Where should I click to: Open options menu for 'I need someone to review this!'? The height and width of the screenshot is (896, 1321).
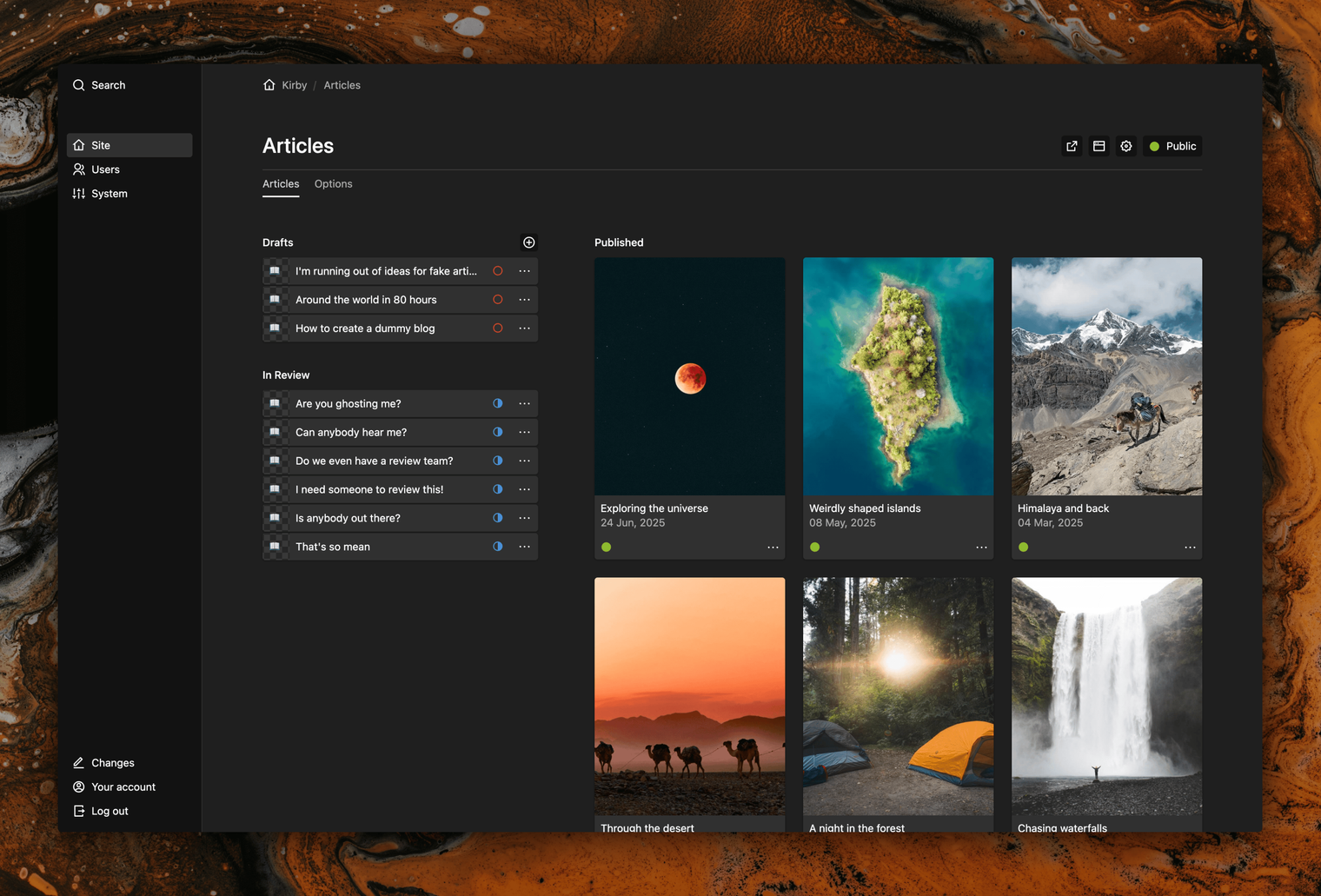525,489
